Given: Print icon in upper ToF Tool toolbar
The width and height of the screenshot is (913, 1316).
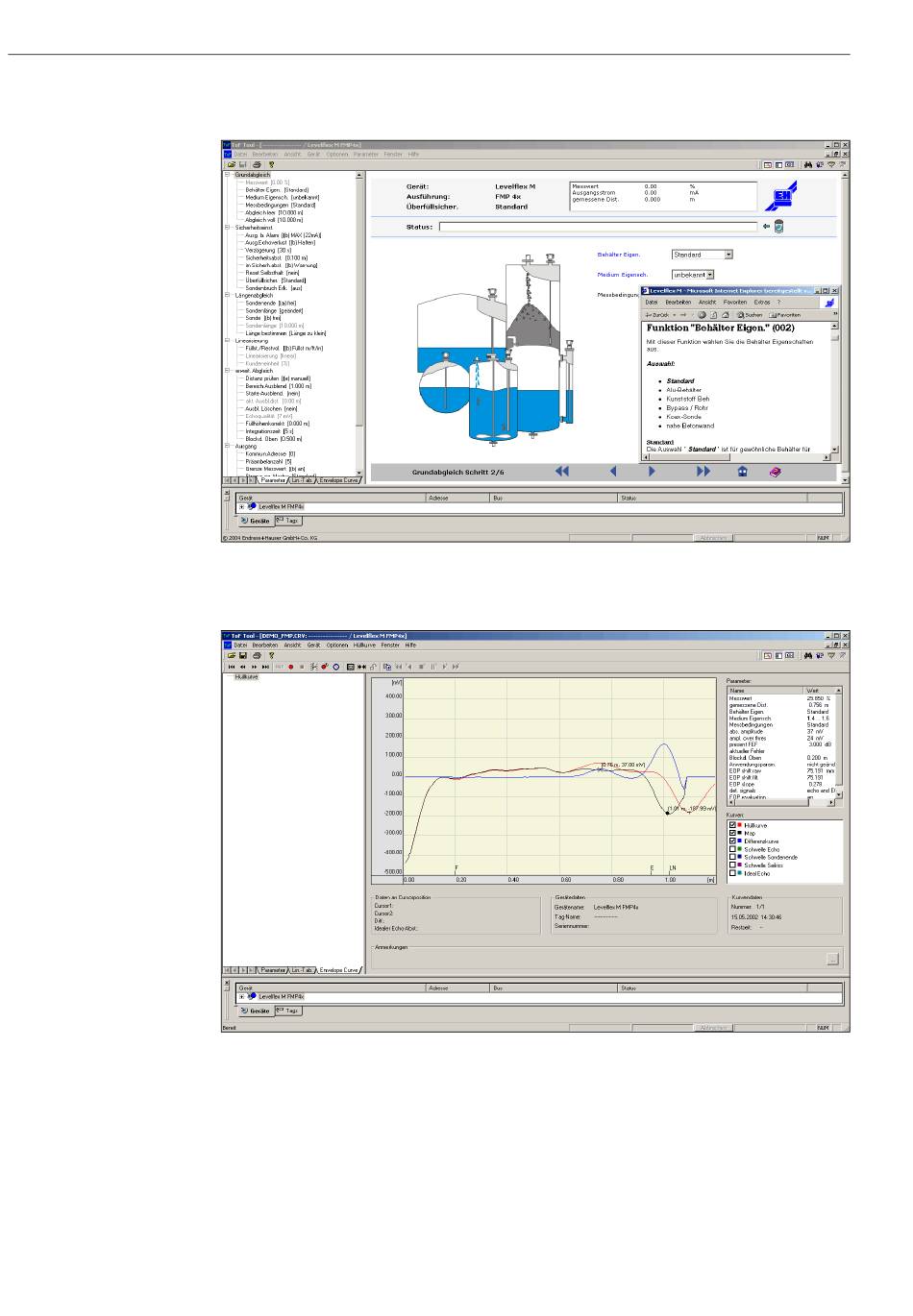Looking at the screenshot, I should click(x=258, y=164).
